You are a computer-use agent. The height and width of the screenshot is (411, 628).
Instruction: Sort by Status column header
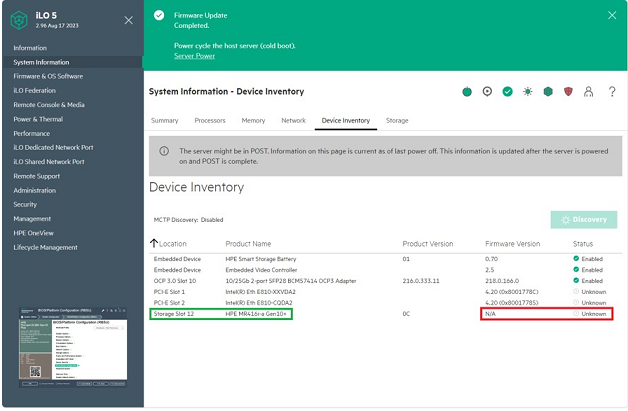pyautogui.click(x=583, y=244)
